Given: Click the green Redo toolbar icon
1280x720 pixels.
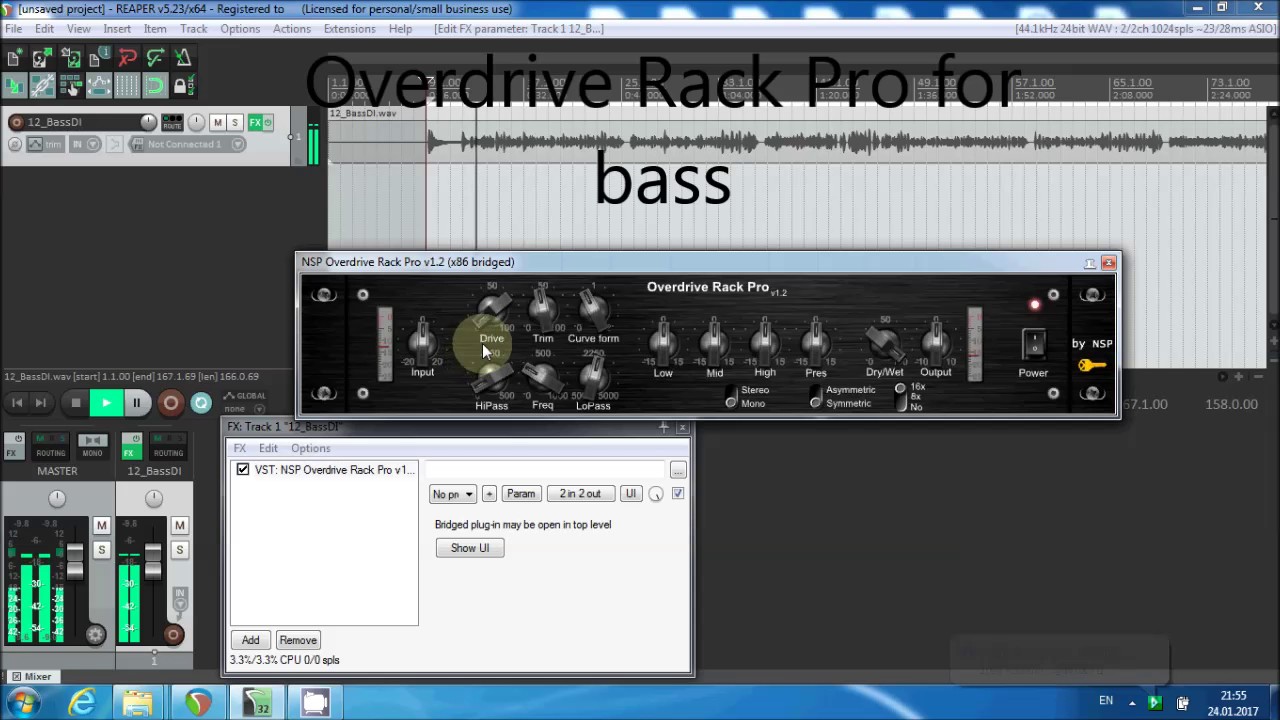Looking at the screenshot, I should (x=155, y=59).
